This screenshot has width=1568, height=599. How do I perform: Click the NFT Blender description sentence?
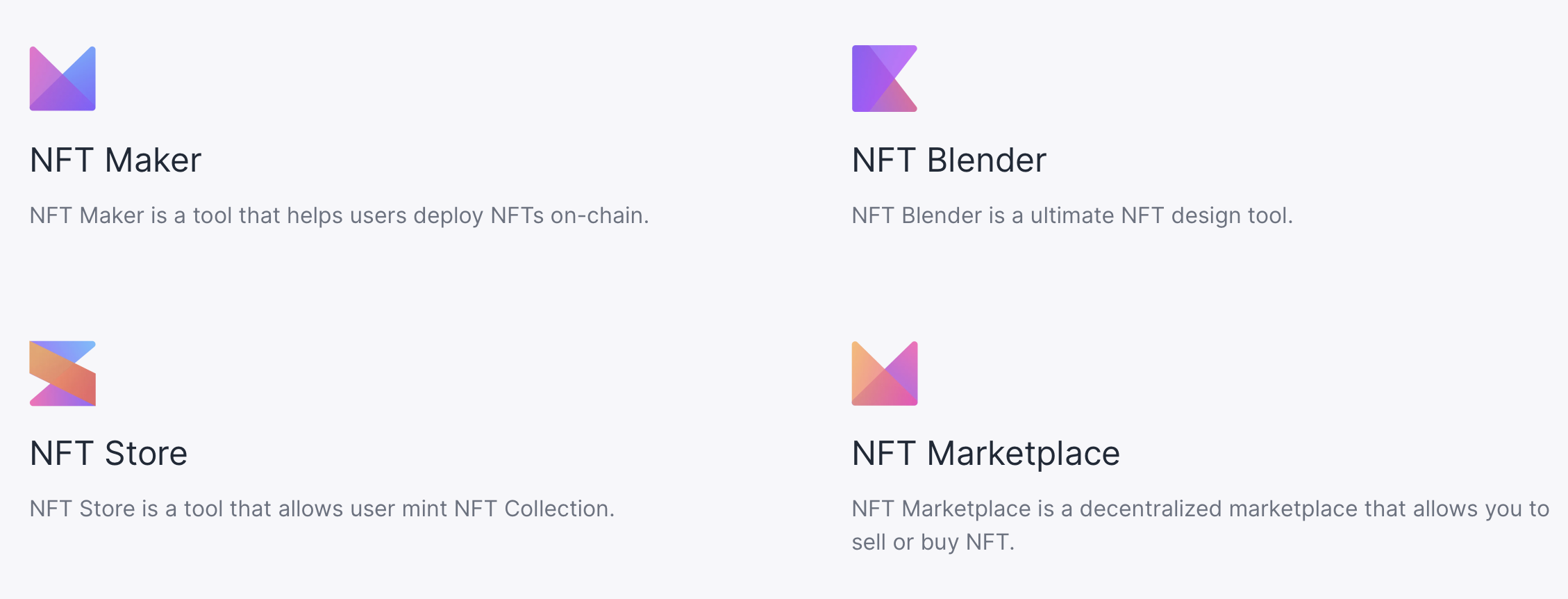(x=1072, y=216)
